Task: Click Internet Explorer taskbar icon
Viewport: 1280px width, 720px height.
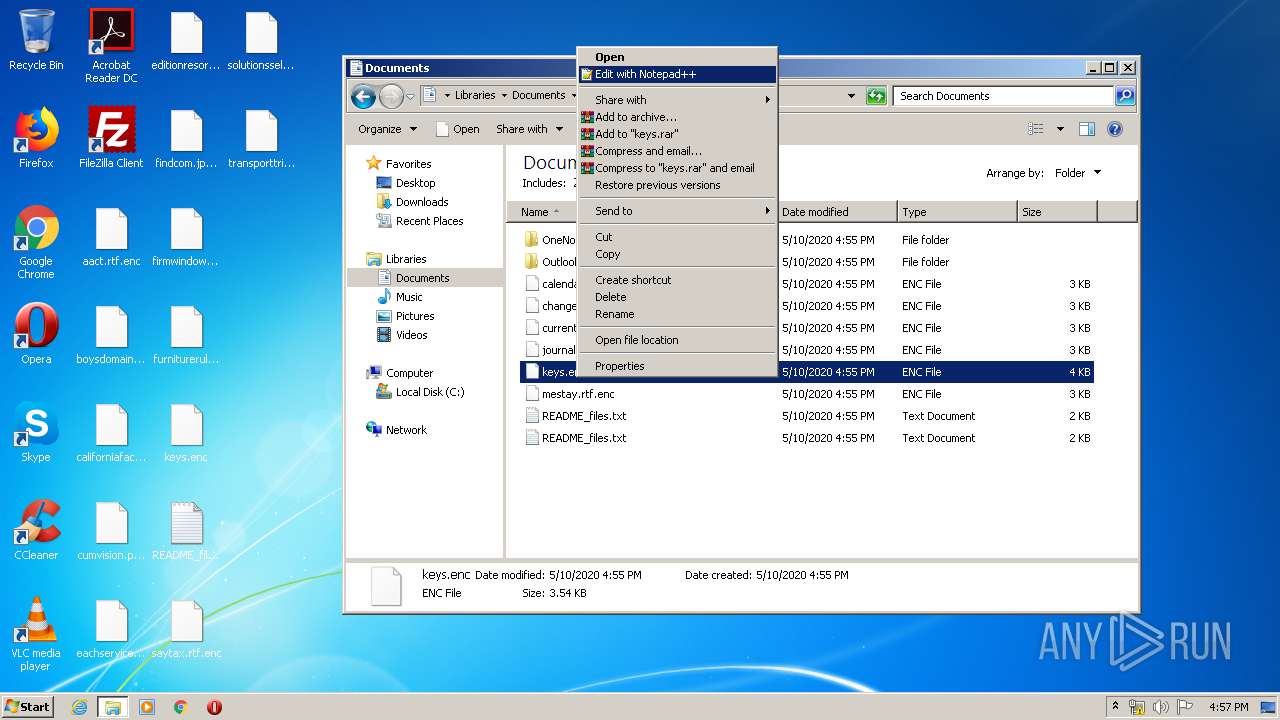Action: [80, 707]
